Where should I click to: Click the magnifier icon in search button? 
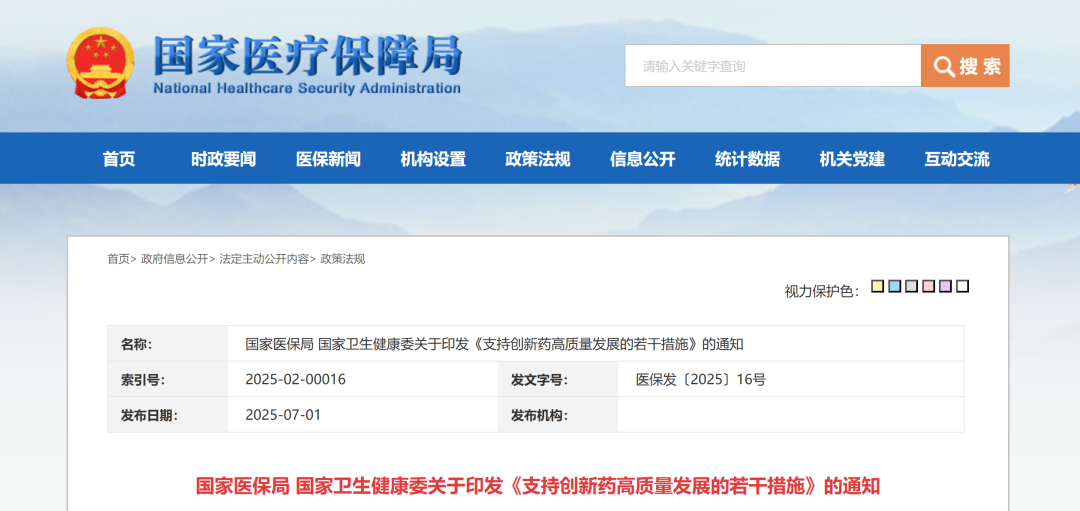point(943,67)
